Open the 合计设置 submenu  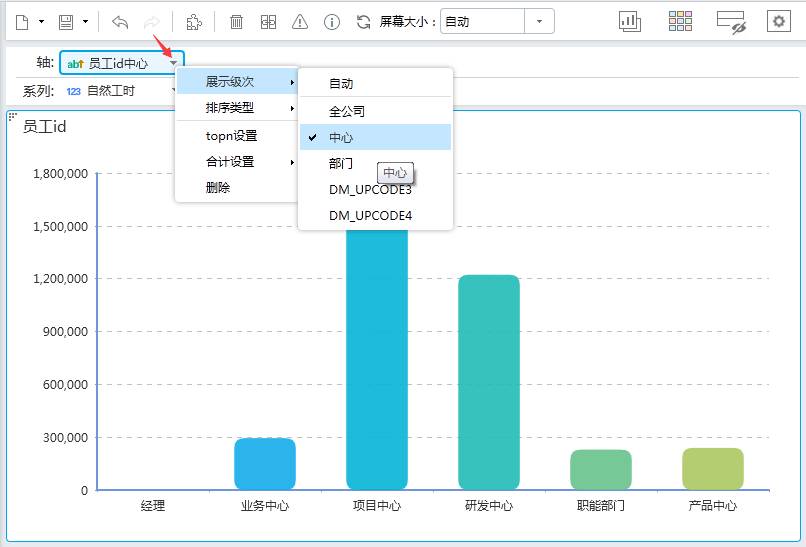pyautogui.click(x=237, y=162)
